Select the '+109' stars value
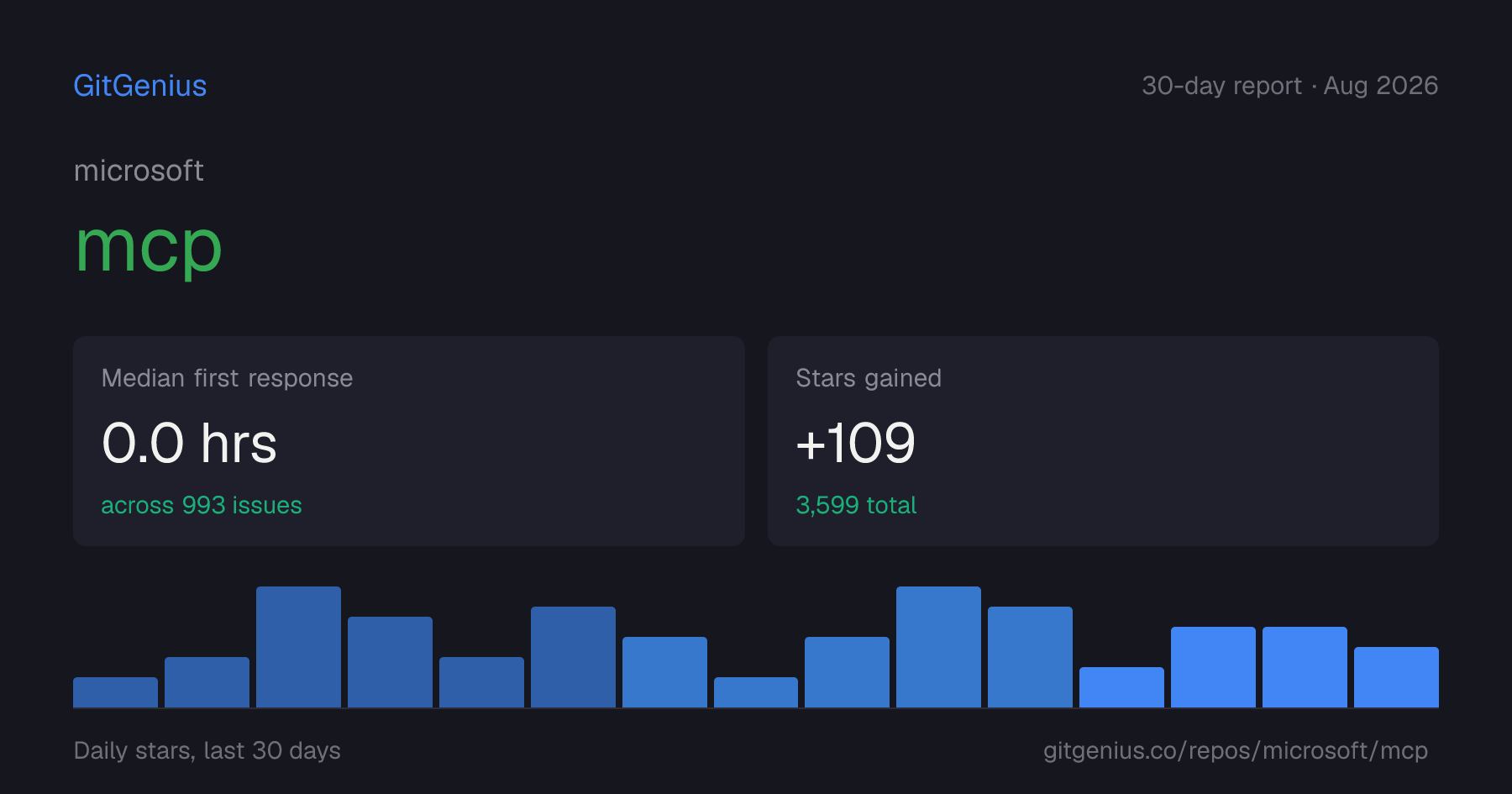Image resolution: width=1512 pixels, height=794 pixels. click(855, 443)
